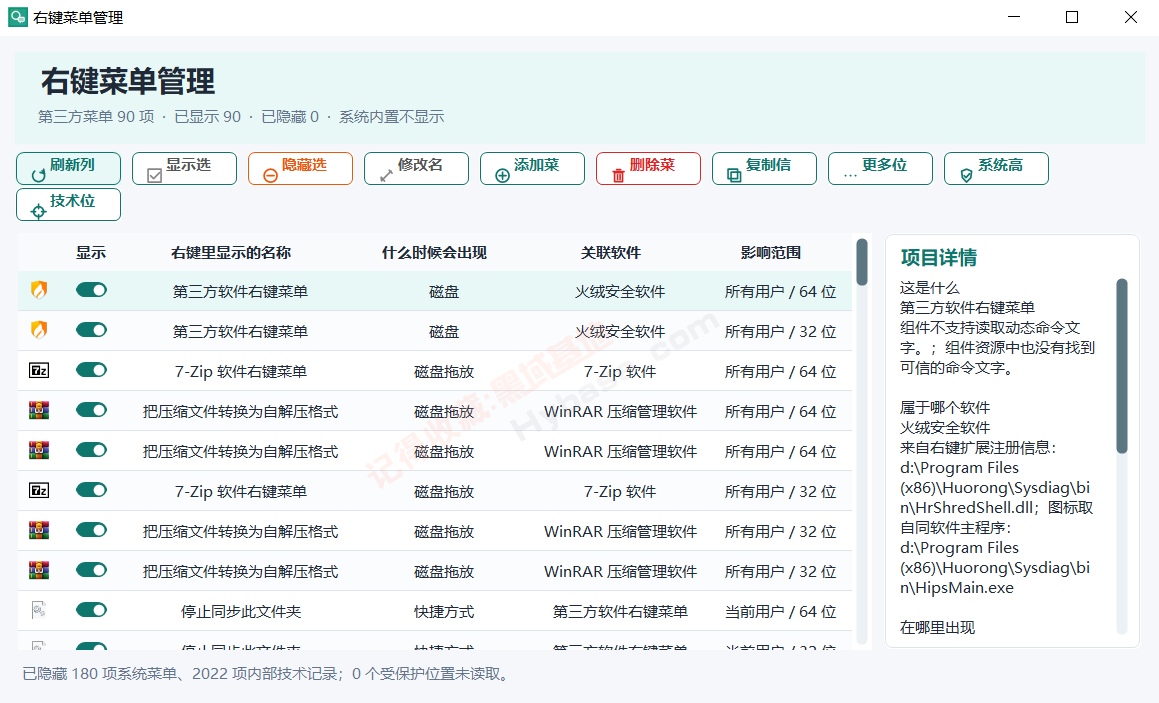Viewport: 1159px width, 703px height.
Task: Click the shield icon on 系统高 button
Action: point(966,175)
